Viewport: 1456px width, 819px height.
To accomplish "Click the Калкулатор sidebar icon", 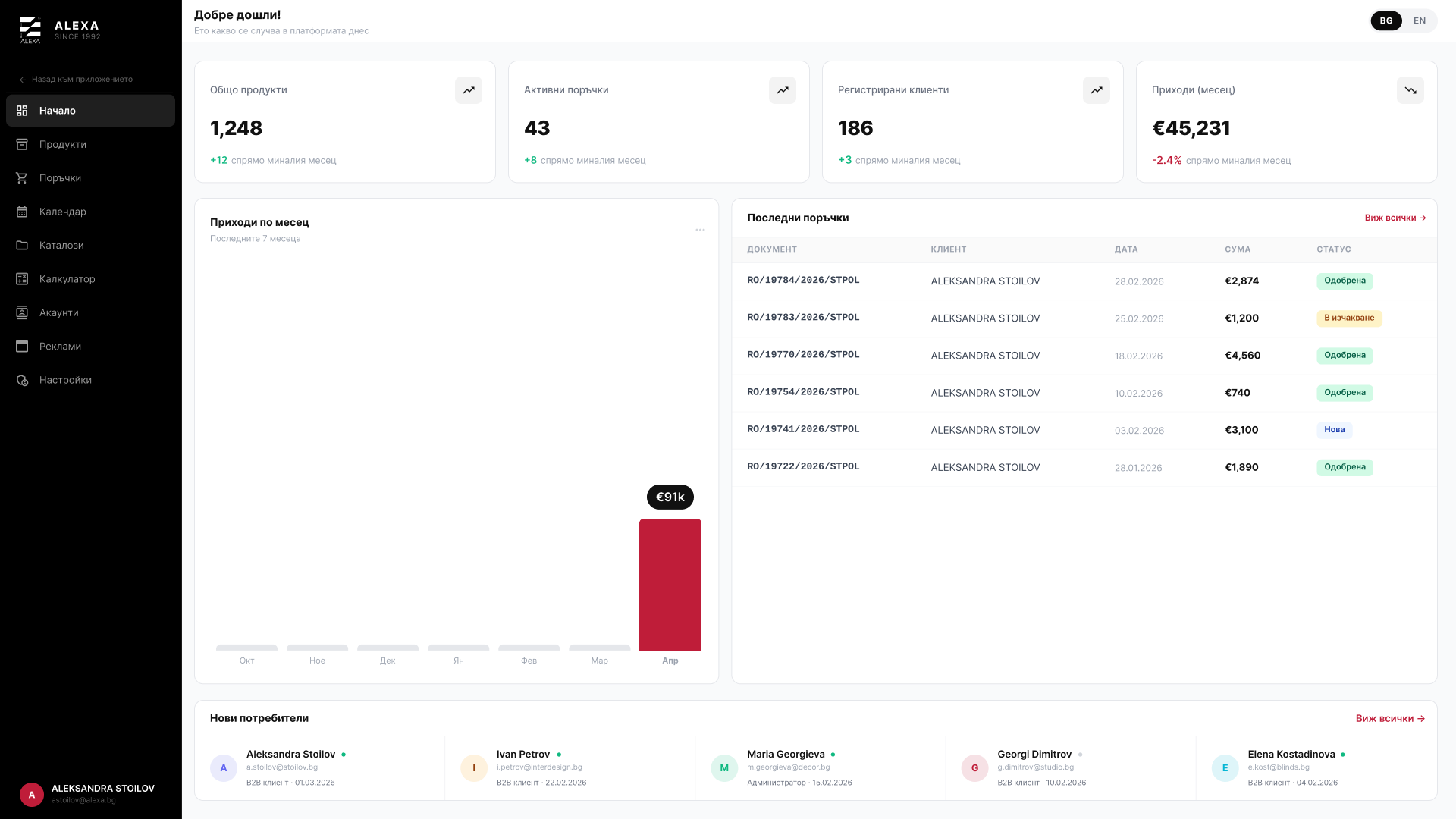I will [x=22, y=279].
